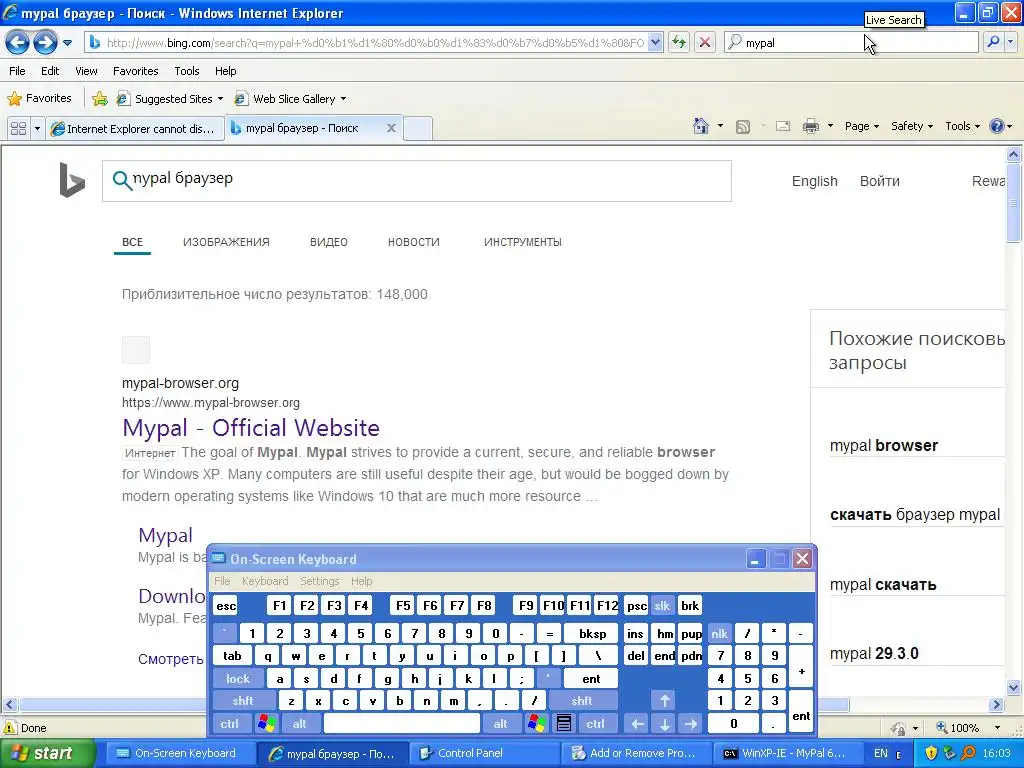Viewport: 1024px width, 768px height.
Task: Open Web Slice Gallery dropdown
Action: pyautogui.click(x=291, y=99)
